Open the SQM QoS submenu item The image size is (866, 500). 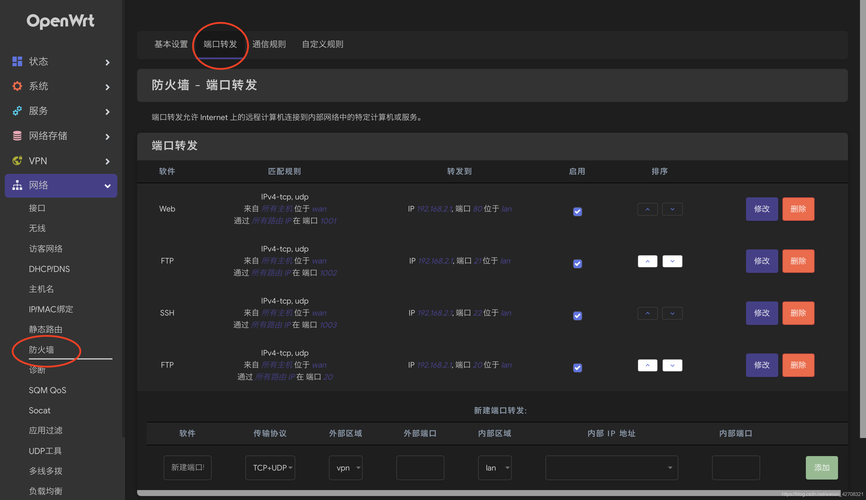coord(47,390)
